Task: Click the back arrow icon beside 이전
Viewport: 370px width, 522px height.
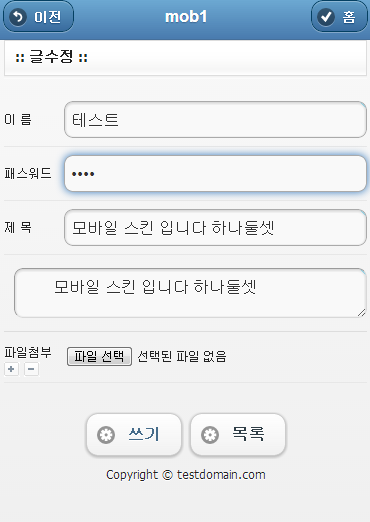Action: pos(18,17)
